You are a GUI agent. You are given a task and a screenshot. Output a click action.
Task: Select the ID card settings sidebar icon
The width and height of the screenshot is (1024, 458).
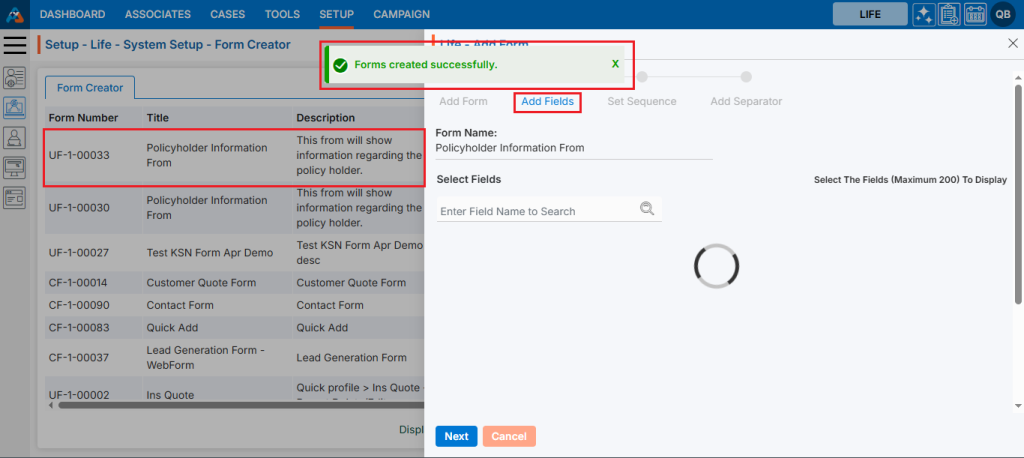pyautogui.click(x=15, y=77)
